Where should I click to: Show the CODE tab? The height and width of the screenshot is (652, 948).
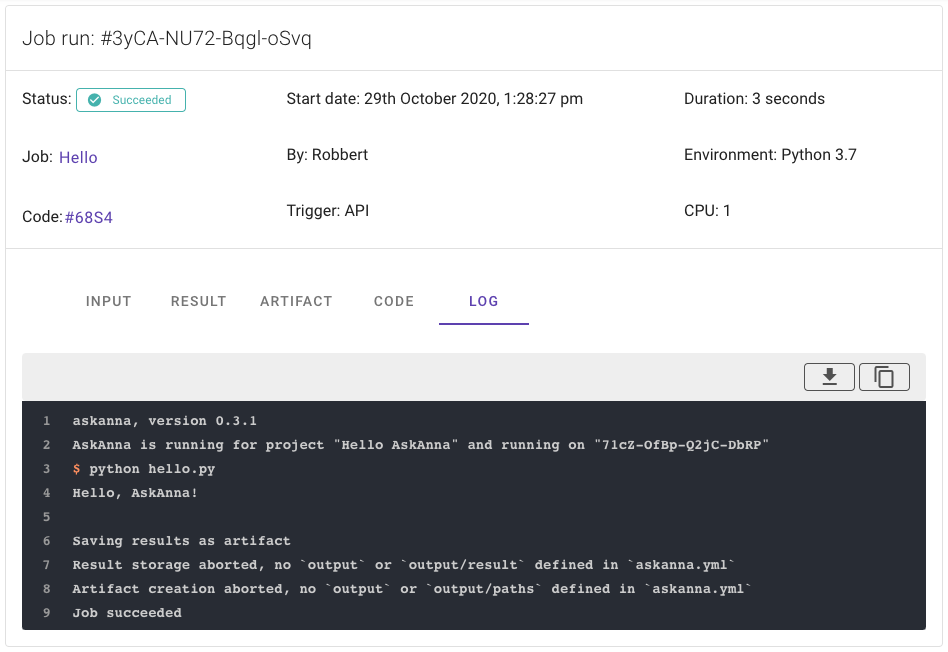tap(394, 301)
